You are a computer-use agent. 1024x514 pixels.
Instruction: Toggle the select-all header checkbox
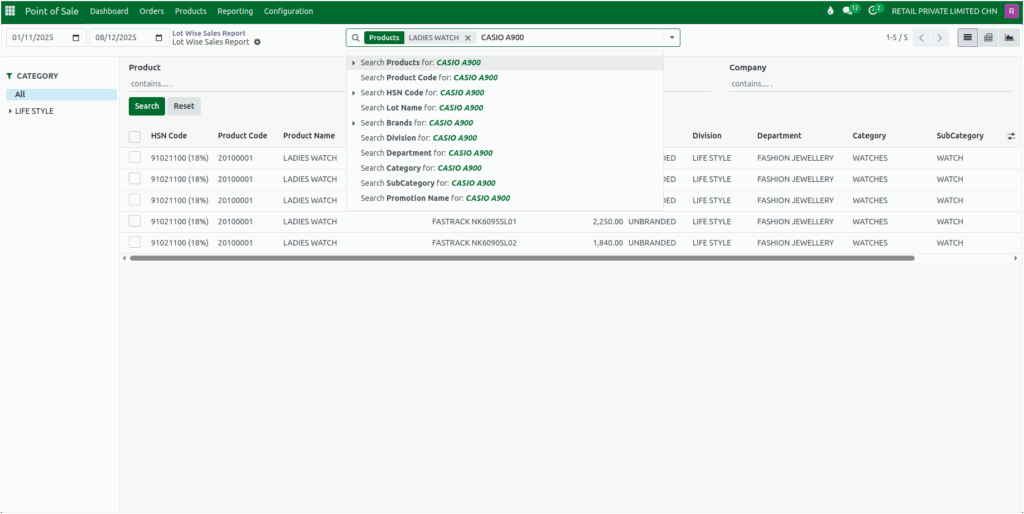[135, 137]
